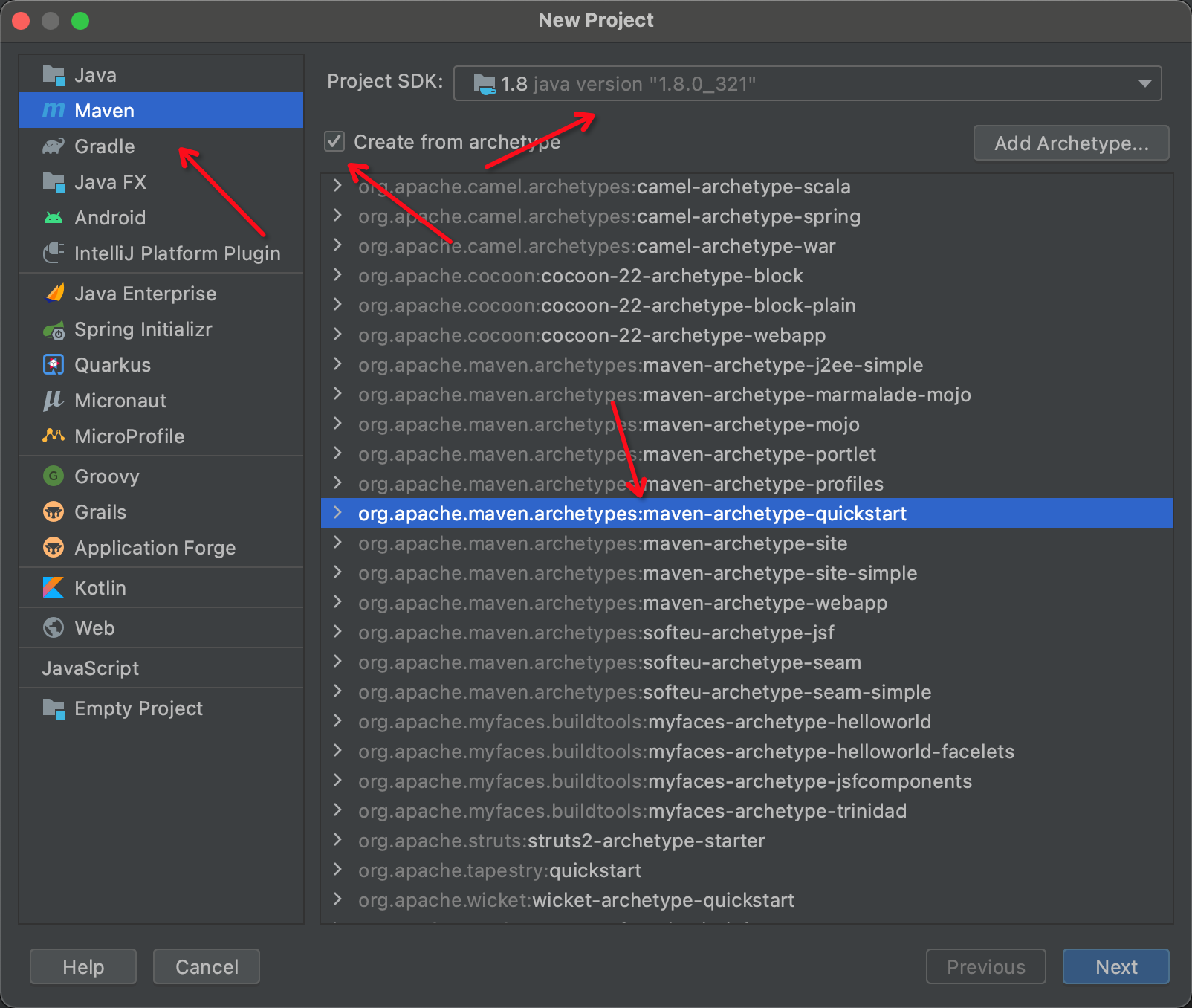Image resolution: width=1192 pixels, height=1008 pixels.
Task: Click the Previous button
Action: [x=985, y=966]
